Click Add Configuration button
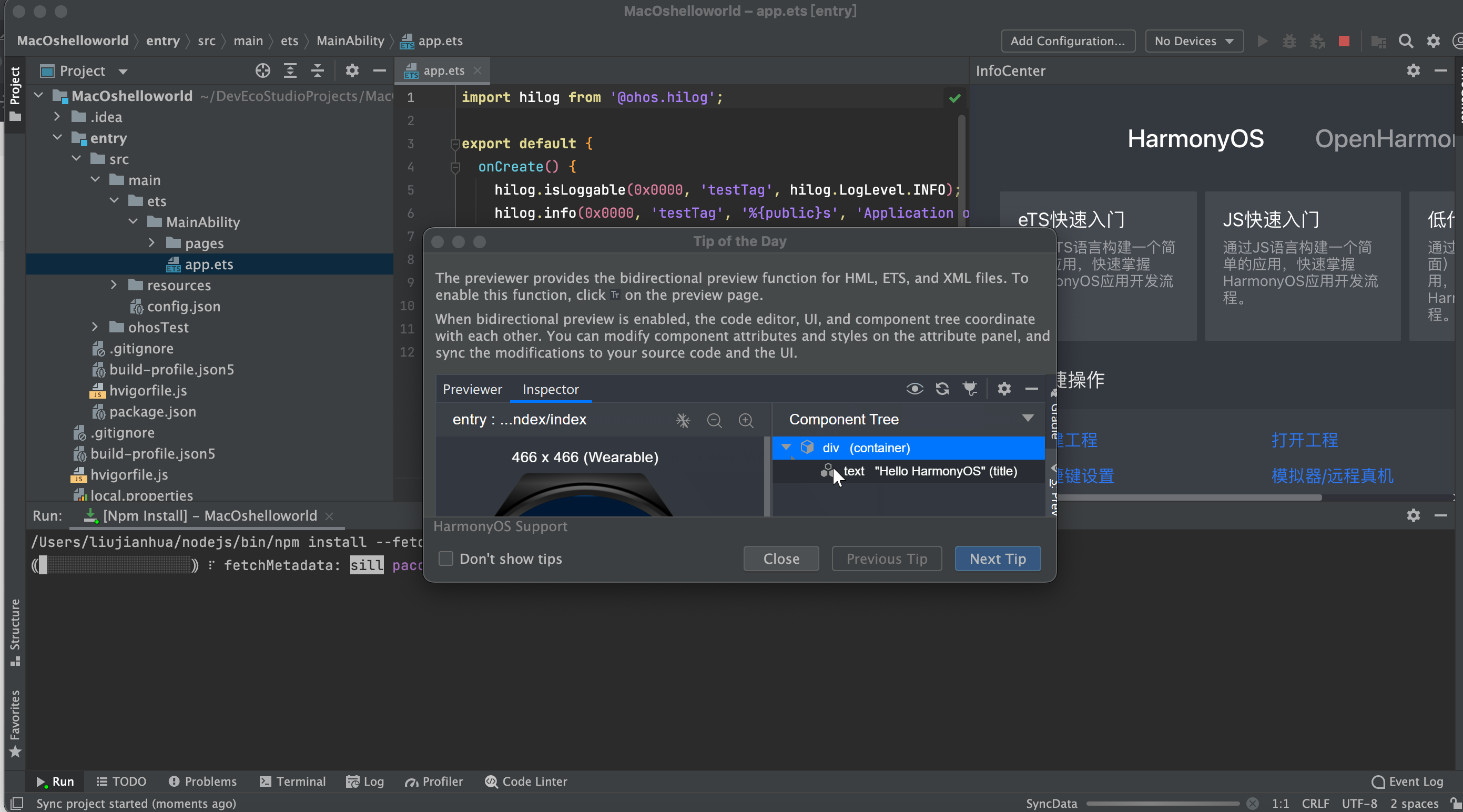 click(1068, 41)
